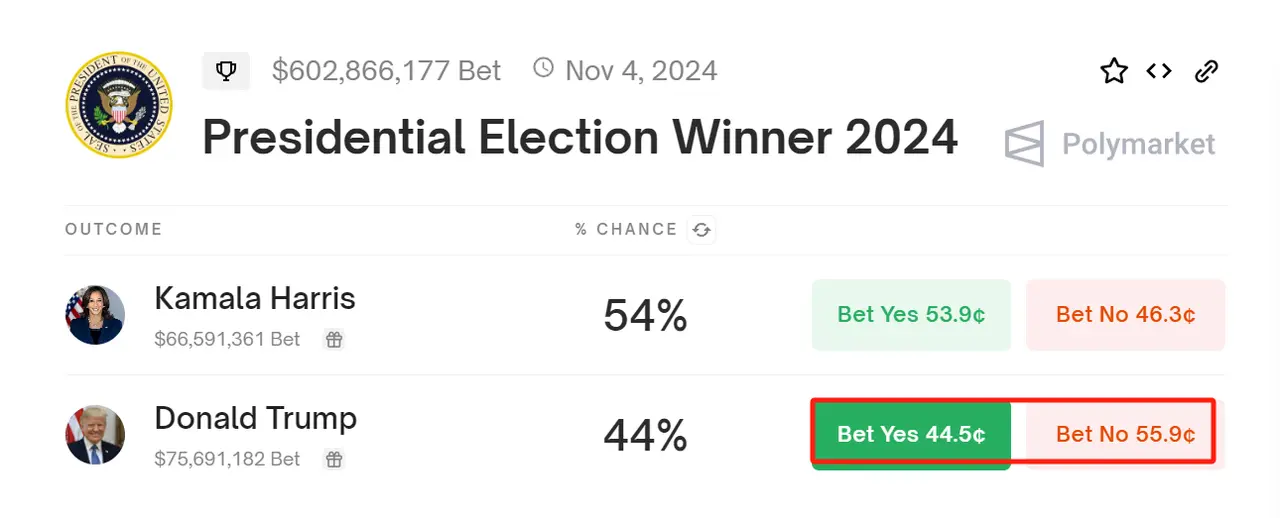Open the Polymarket logo
This screenshot has width=1280, height=518.
(x=1110, y=144)
